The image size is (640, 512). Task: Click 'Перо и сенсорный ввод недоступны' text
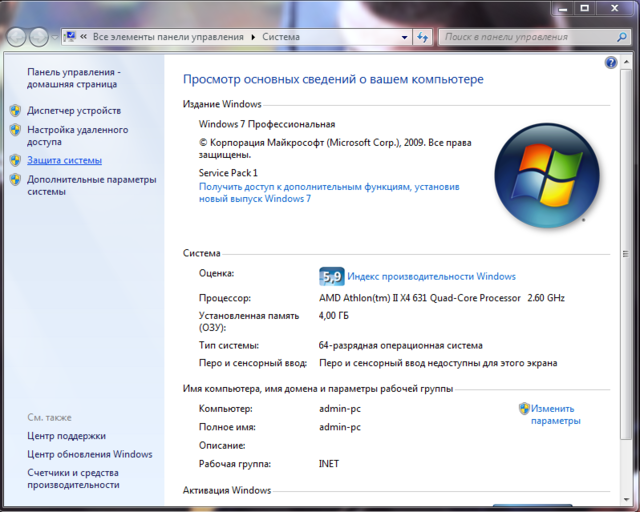pos(438,363)
